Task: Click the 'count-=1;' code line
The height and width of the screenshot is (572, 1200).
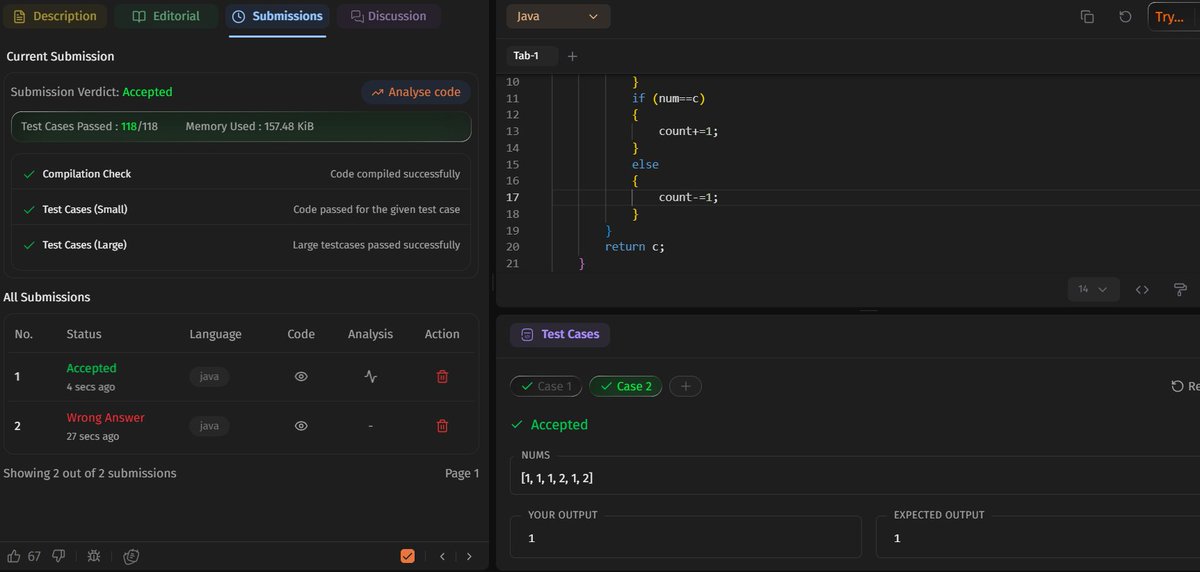Action: [x=688, y=197]
